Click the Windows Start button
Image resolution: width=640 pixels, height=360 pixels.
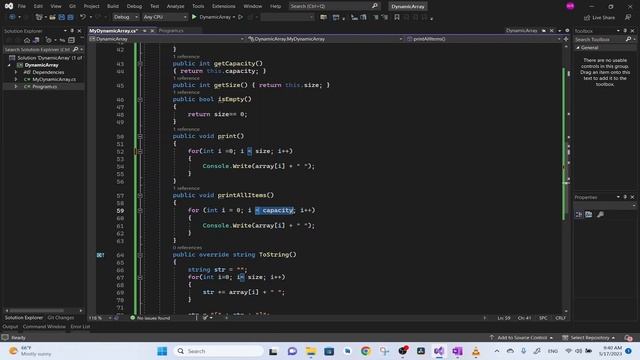(x=162, y=351)
